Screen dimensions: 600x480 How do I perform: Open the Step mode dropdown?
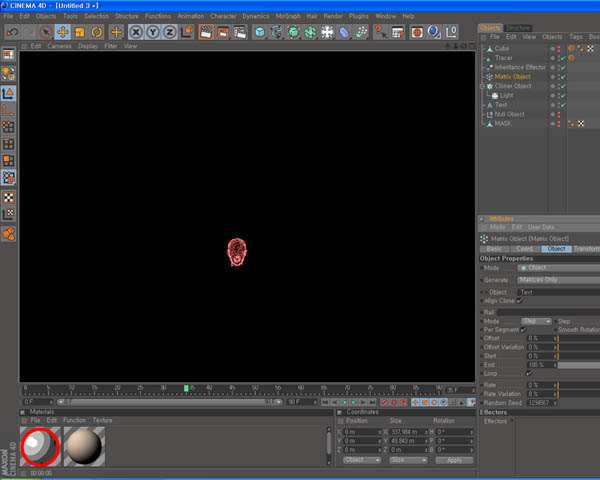click(536, 321)
